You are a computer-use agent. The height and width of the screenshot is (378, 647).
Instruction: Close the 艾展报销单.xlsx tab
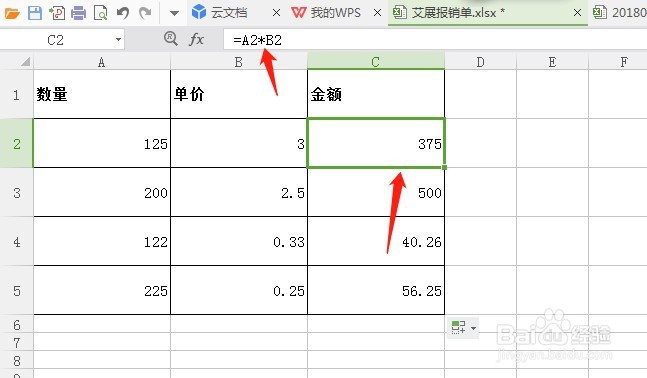578,13
